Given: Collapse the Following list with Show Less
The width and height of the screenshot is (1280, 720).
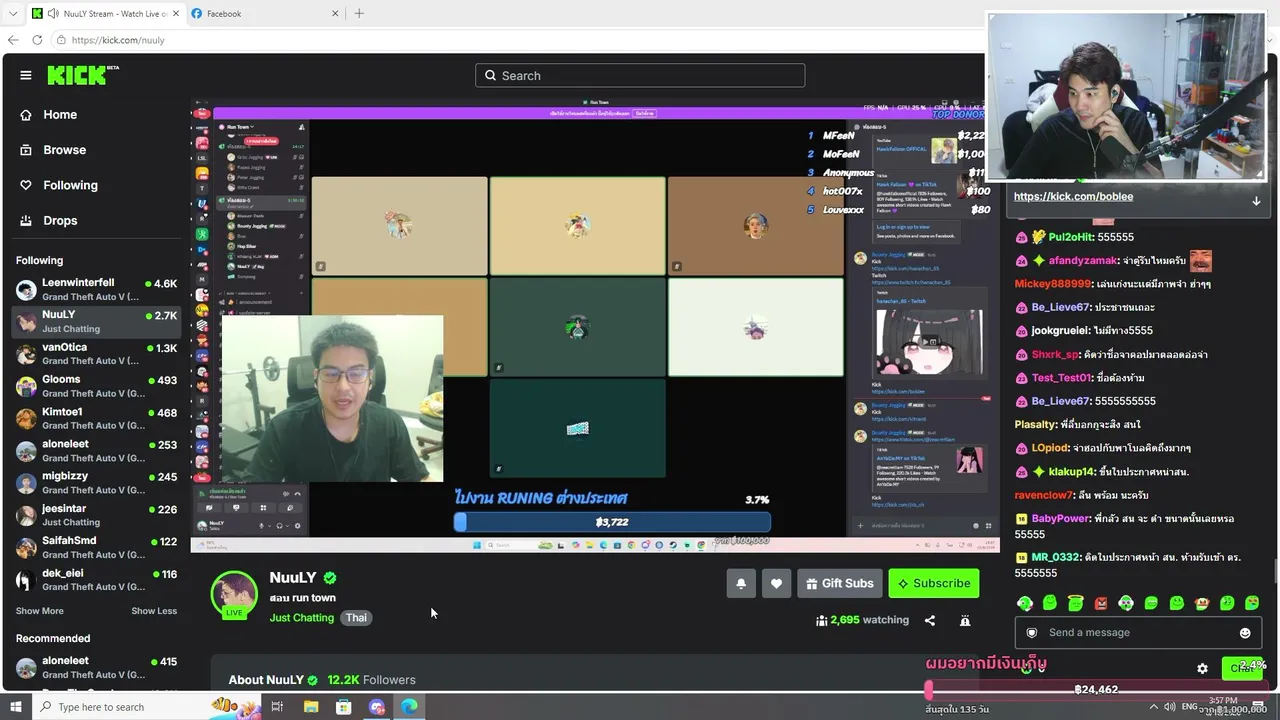Looking at the screenshot, I should pyautogui.click(x=154, y=611).
